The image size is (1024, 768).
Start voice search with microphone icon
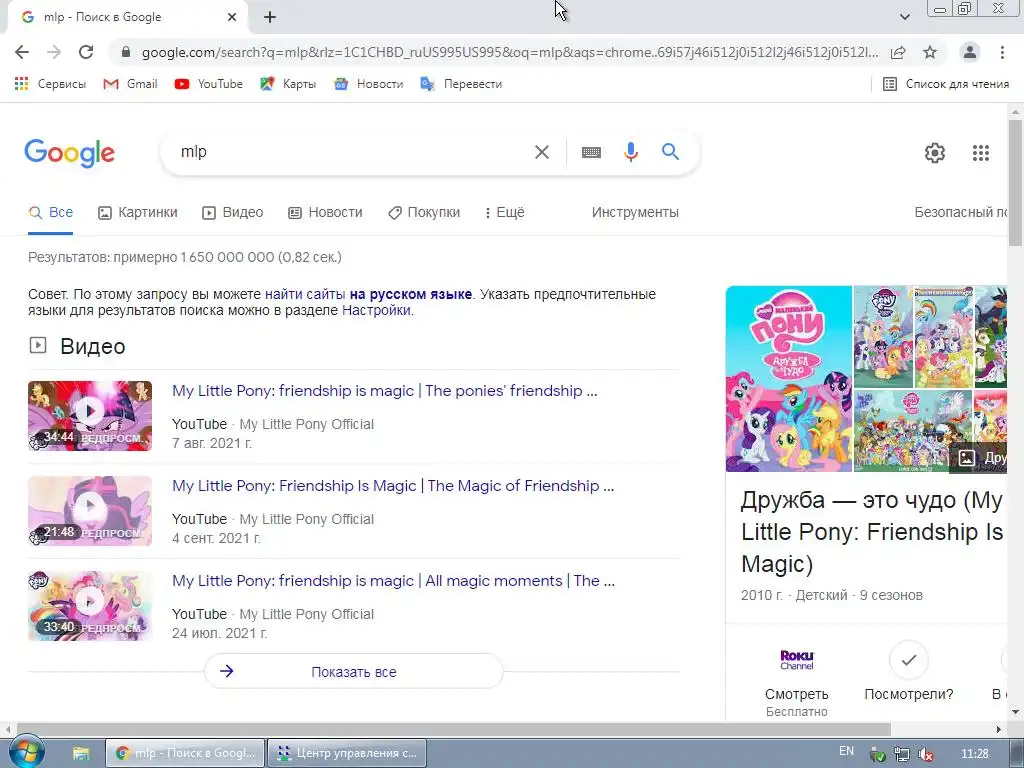pos(630,152)
